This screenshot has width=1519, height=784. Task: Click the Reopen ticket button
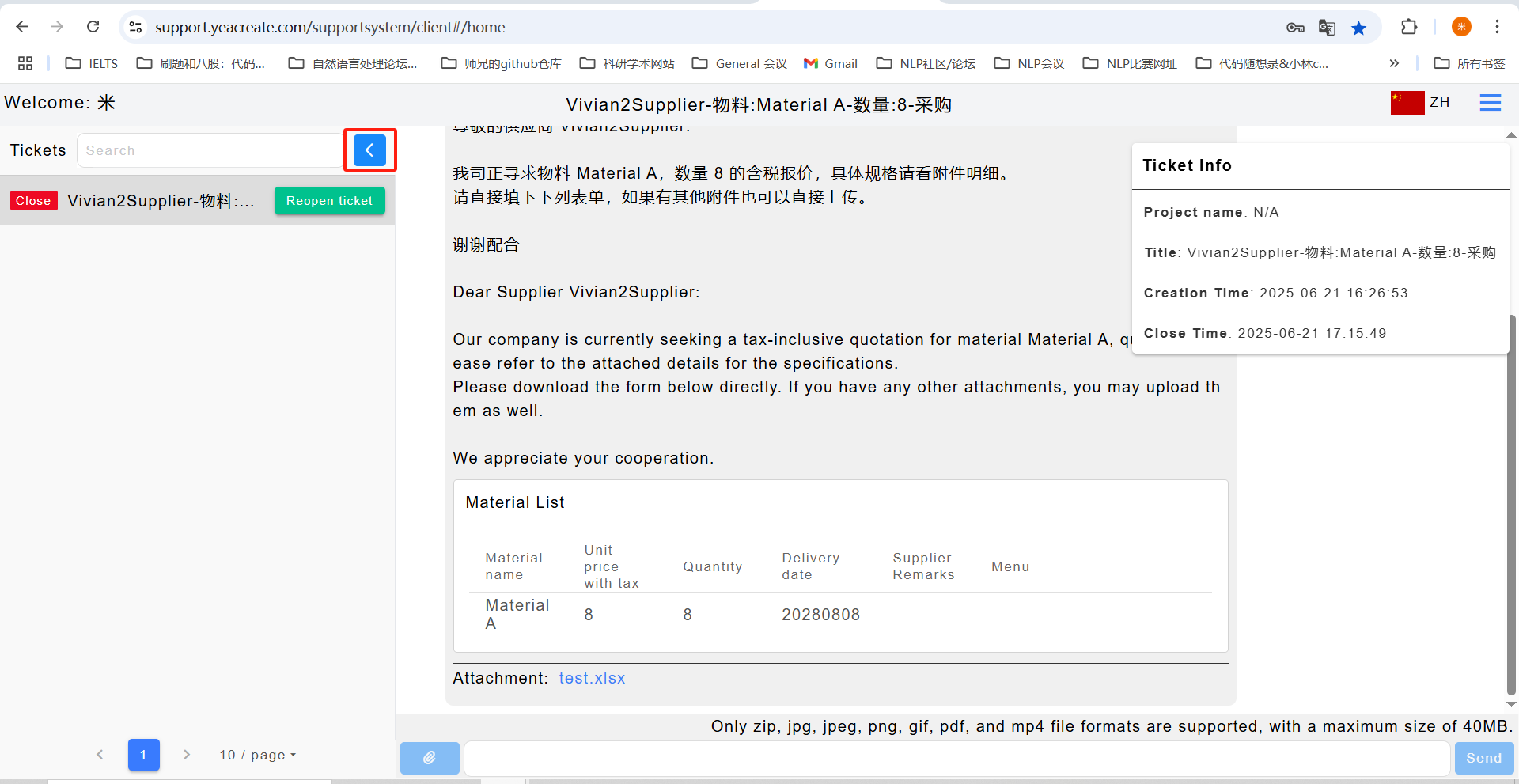pos(329,201)
